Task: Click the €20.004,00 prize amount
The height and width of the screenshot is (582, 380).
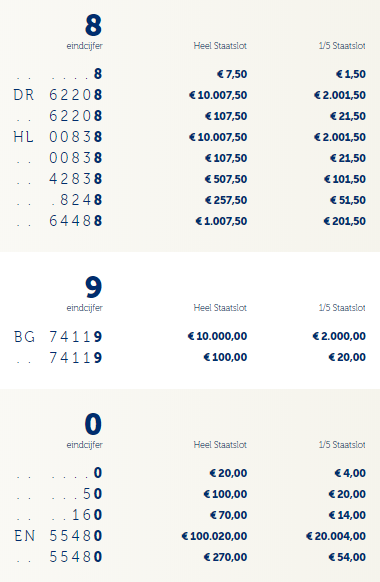Action: (x=336, y=536)
